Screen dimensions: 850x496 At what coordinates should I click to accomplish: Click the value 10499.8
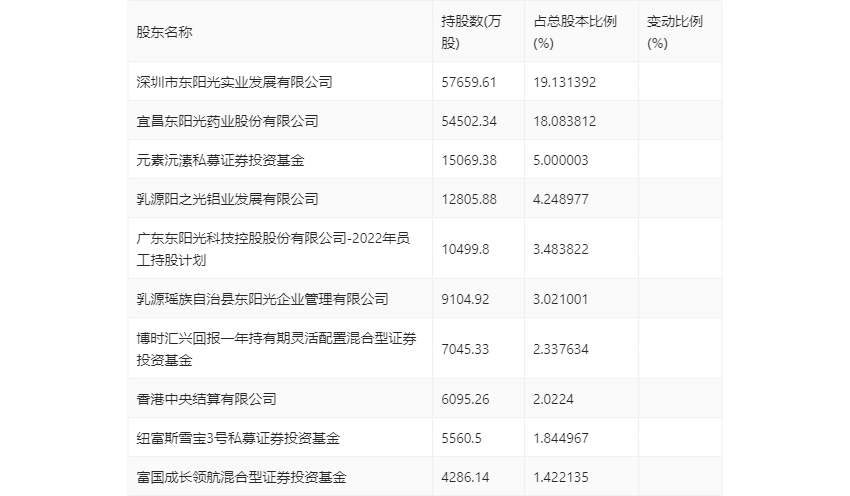coord(465,249)
